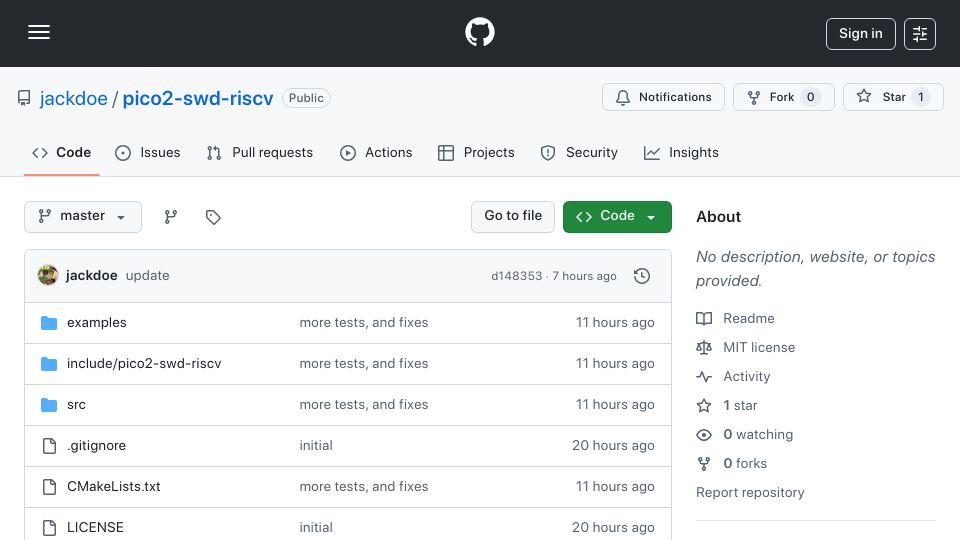Click the Activity pulse icon

click(704, 377)
